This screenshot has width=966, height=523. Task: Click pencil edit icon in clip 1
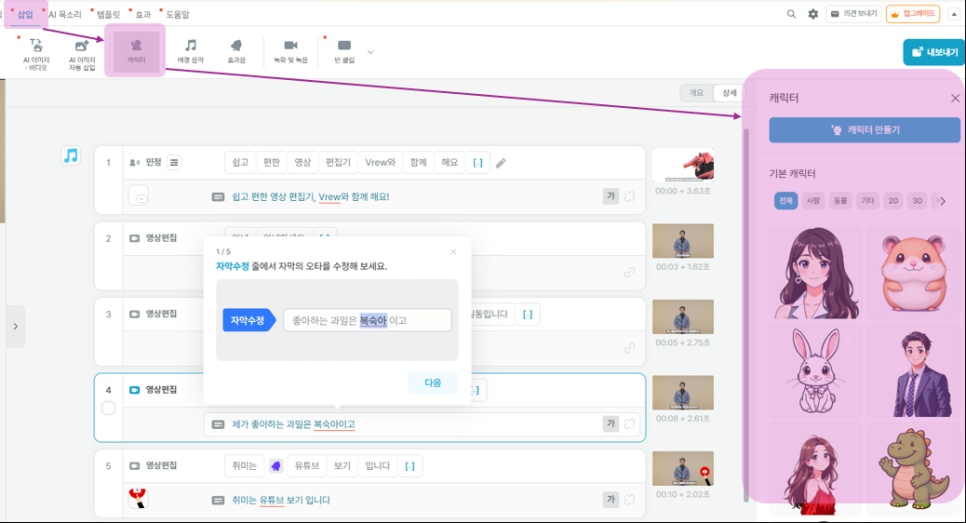(x=501, y=163)
